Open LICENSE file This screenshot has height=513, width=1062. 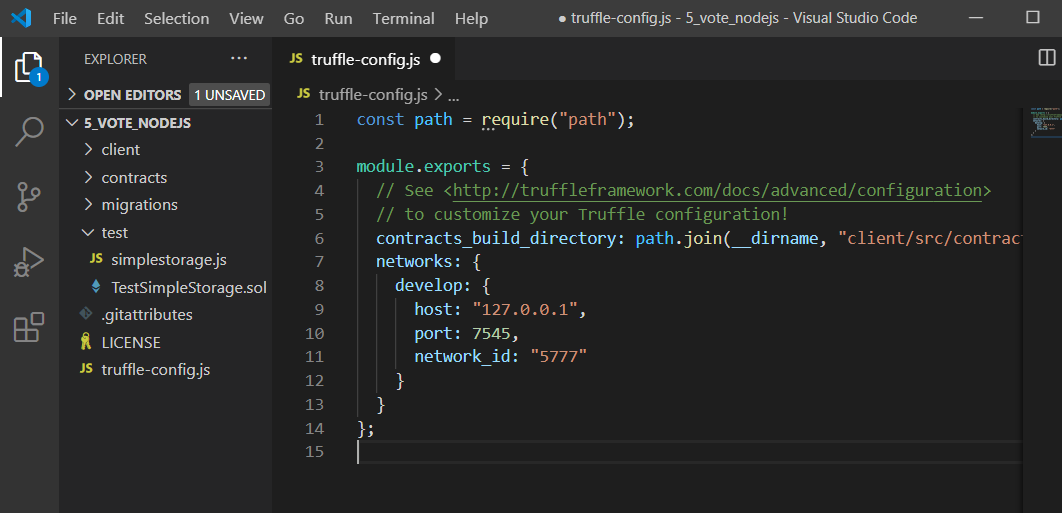[x=165, y=342]
